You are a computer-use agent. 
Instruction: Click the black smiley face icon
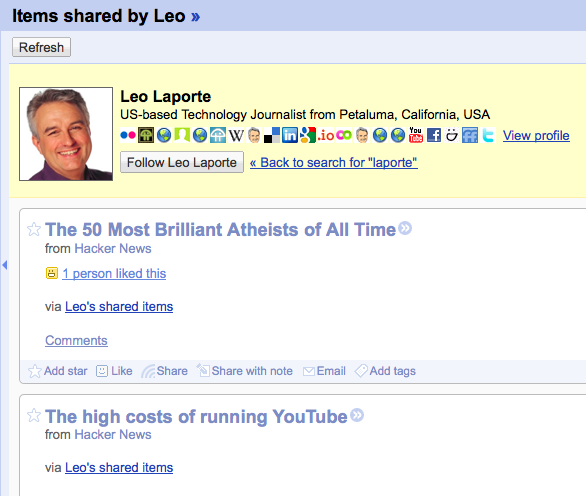click(452, 135)
